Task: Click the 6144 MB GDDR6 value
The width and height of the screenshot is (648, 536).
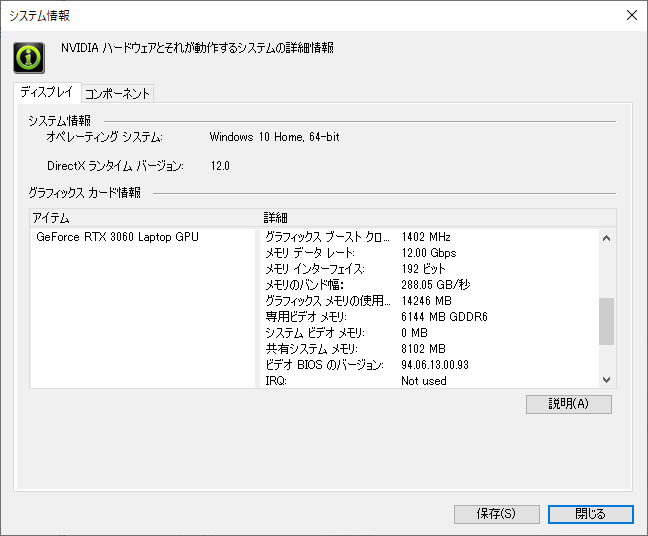Action: pos(444,317)
